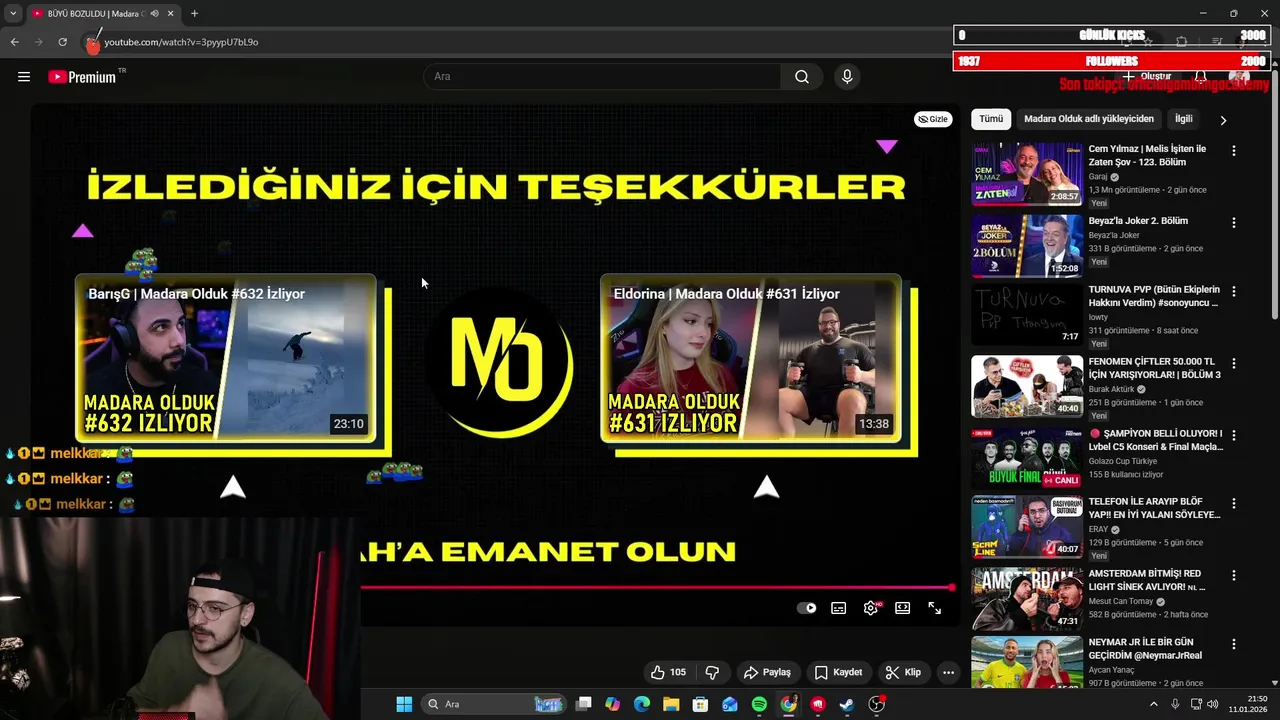
Task: Open Cem Yılmaz Melis İşiten video title
Action: click(x=1147, y=155)
